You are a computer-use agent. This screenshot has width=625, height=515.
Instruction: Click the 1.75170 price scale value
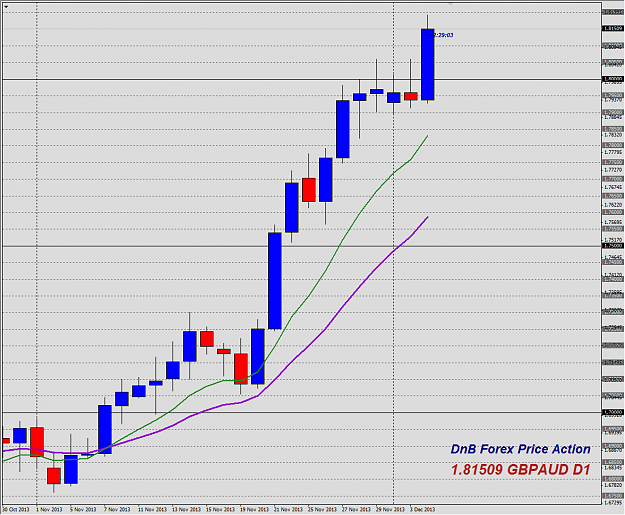point(613,240)
